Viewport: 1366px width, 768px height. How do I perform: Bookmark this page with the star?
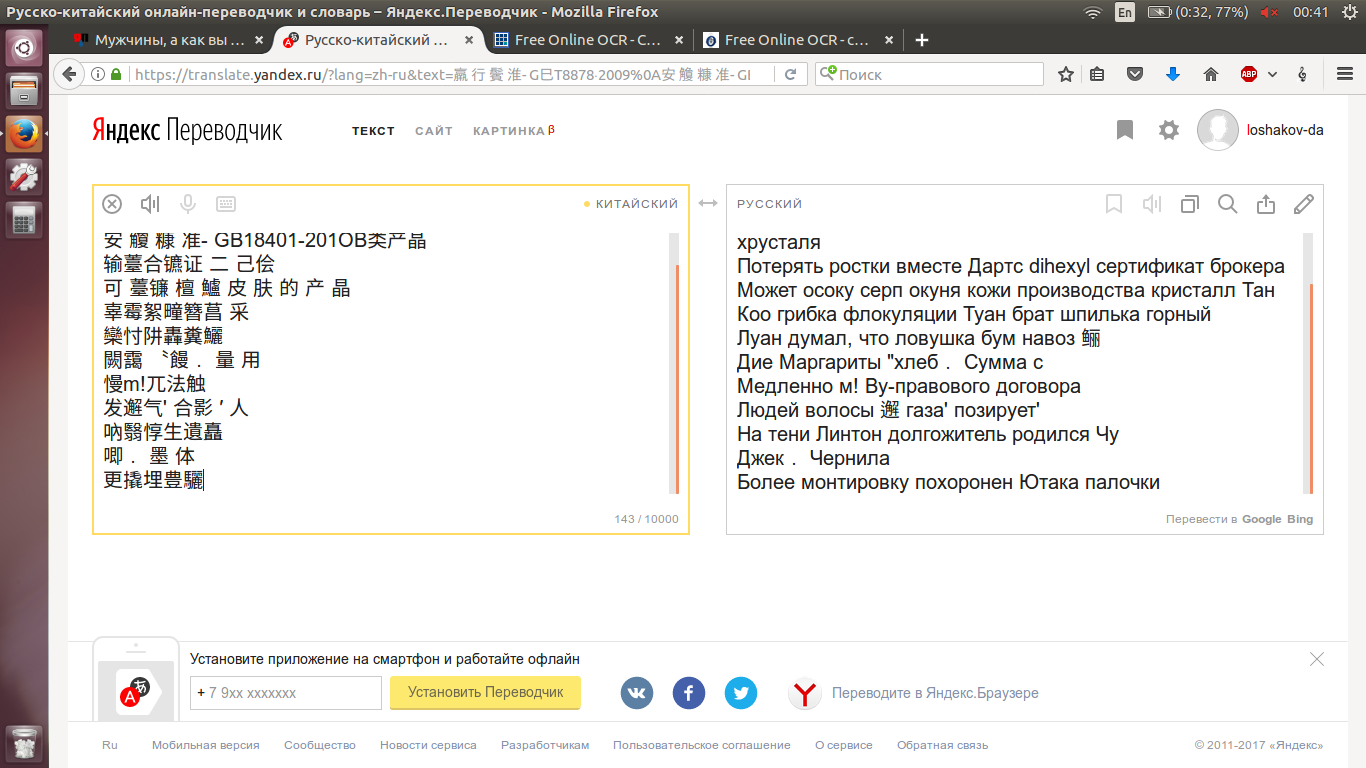(x=1066, y=74)
